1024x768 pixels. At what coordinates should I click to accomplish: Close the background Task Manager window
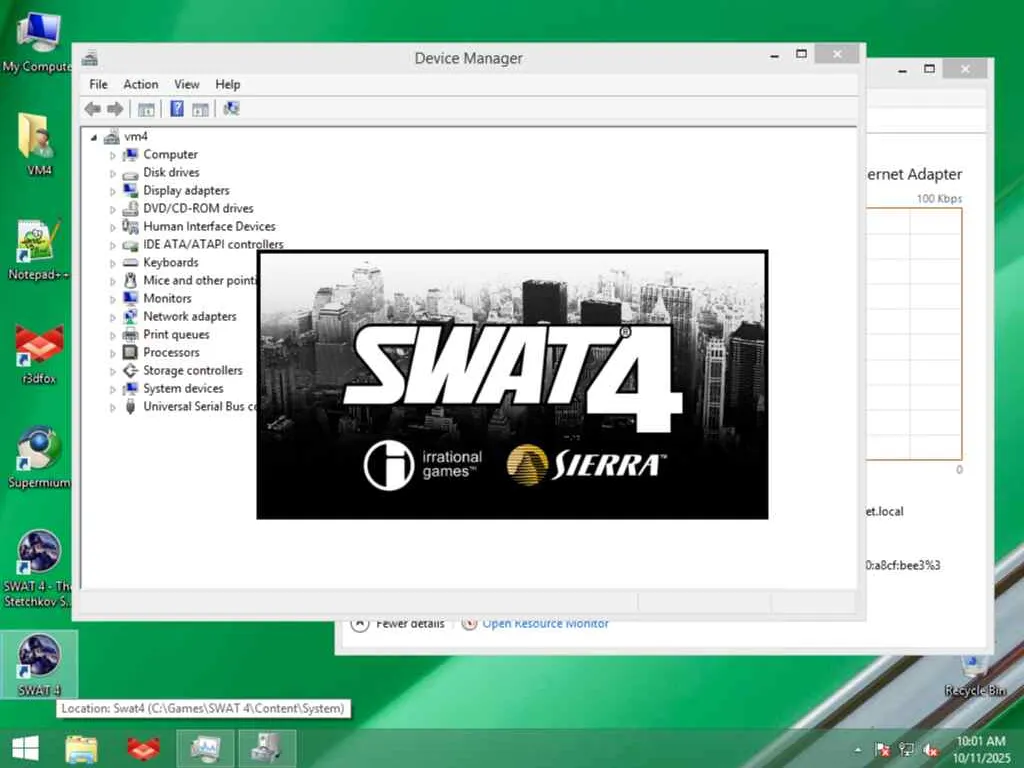click(965, 69)
